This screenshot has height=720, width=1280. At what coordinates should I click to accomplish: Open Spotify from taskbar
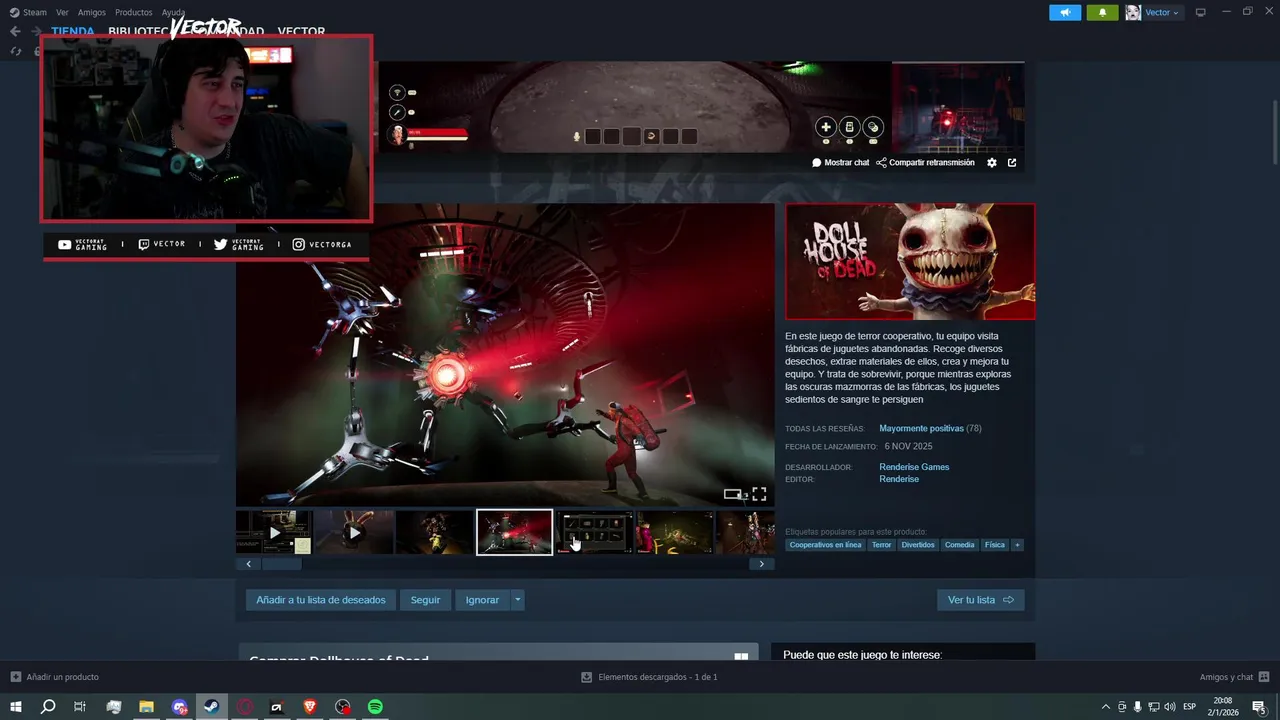[x=375, y=707]
